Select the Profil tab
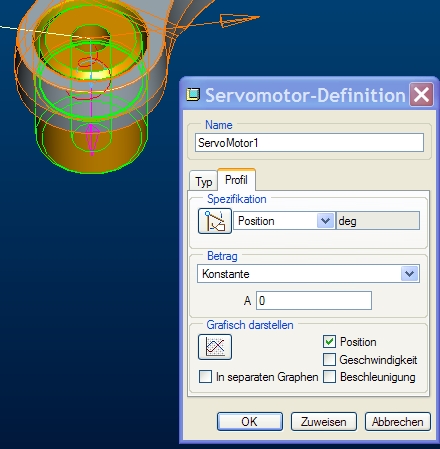440x449 pixels. pos(236,180)
